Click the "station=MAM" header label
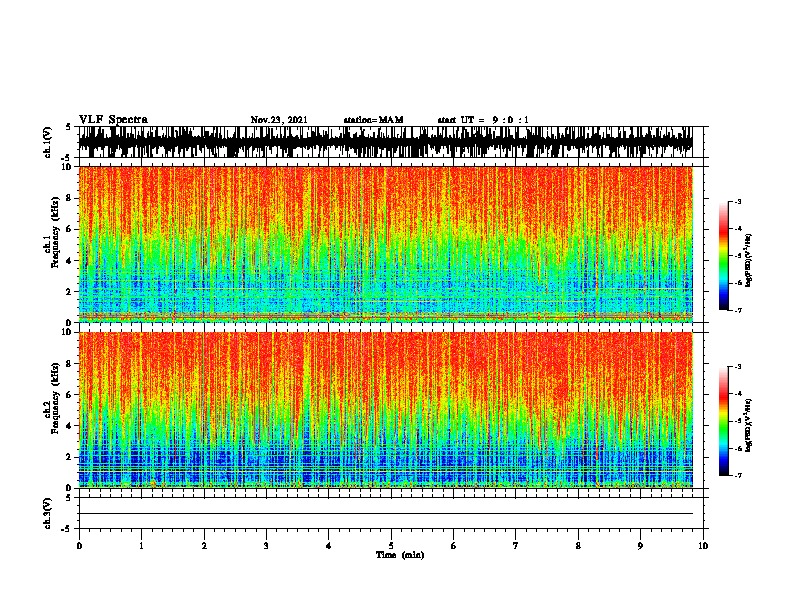This screenshot has height=612, width=792. tap(373, 120)
